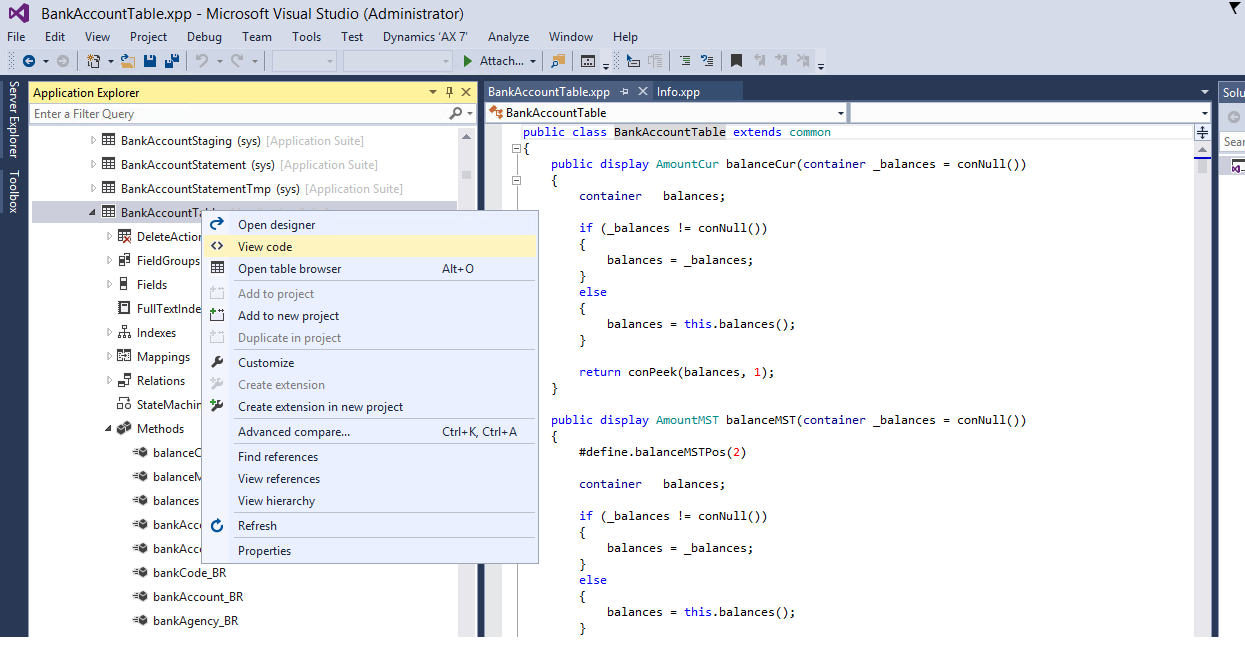
Task: Collapse the Methods tree node
Action: coord(109,429)
